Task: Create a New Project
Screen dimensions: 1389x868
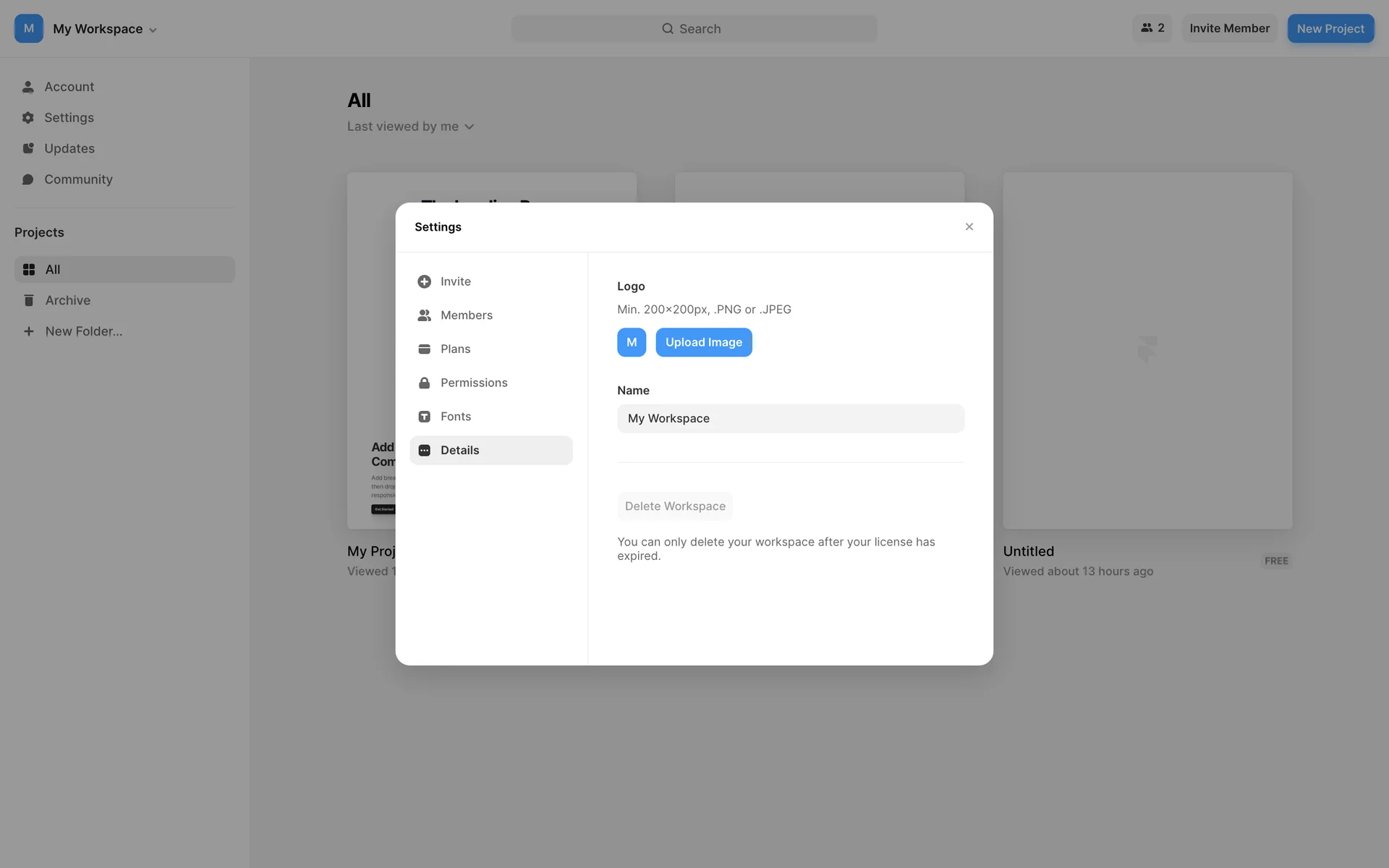Action: pyautogui.click(x=1330, y=29)
